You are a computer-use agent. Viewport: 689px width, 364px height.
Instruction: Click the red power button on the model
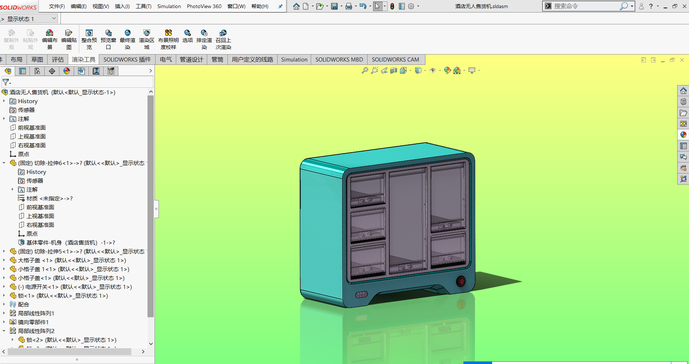(461, 281)
